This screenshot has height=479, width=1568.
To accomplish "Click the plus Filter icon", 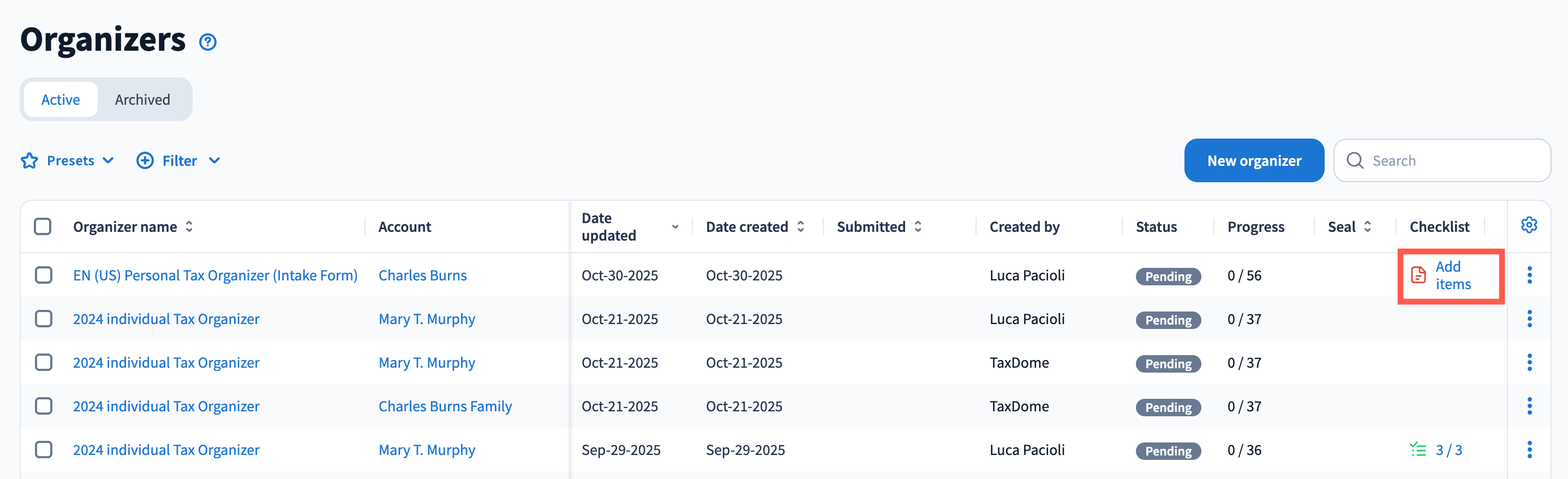I will tap(145, 161).
